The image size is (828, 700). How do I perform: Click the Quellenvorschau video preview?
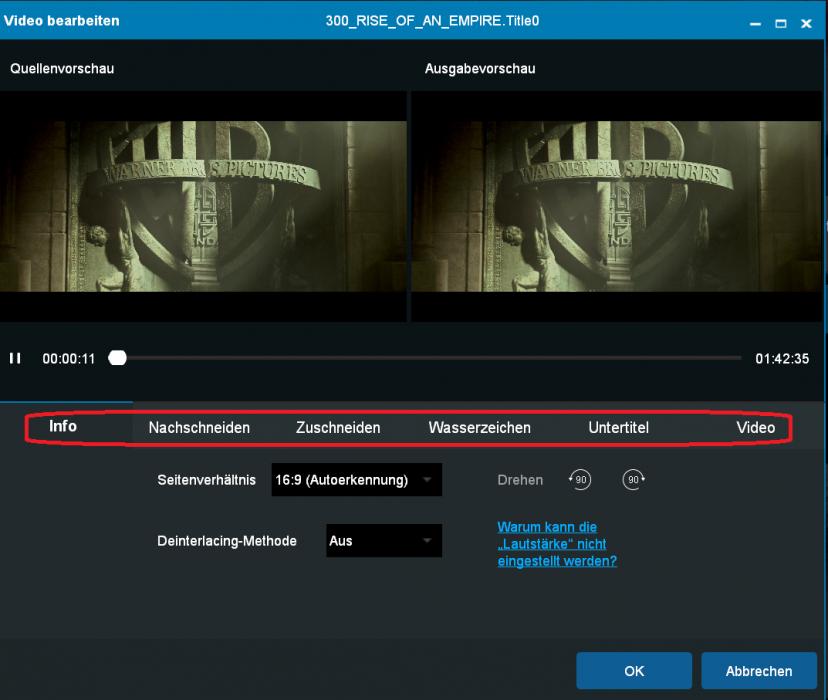tap(203, 206)
